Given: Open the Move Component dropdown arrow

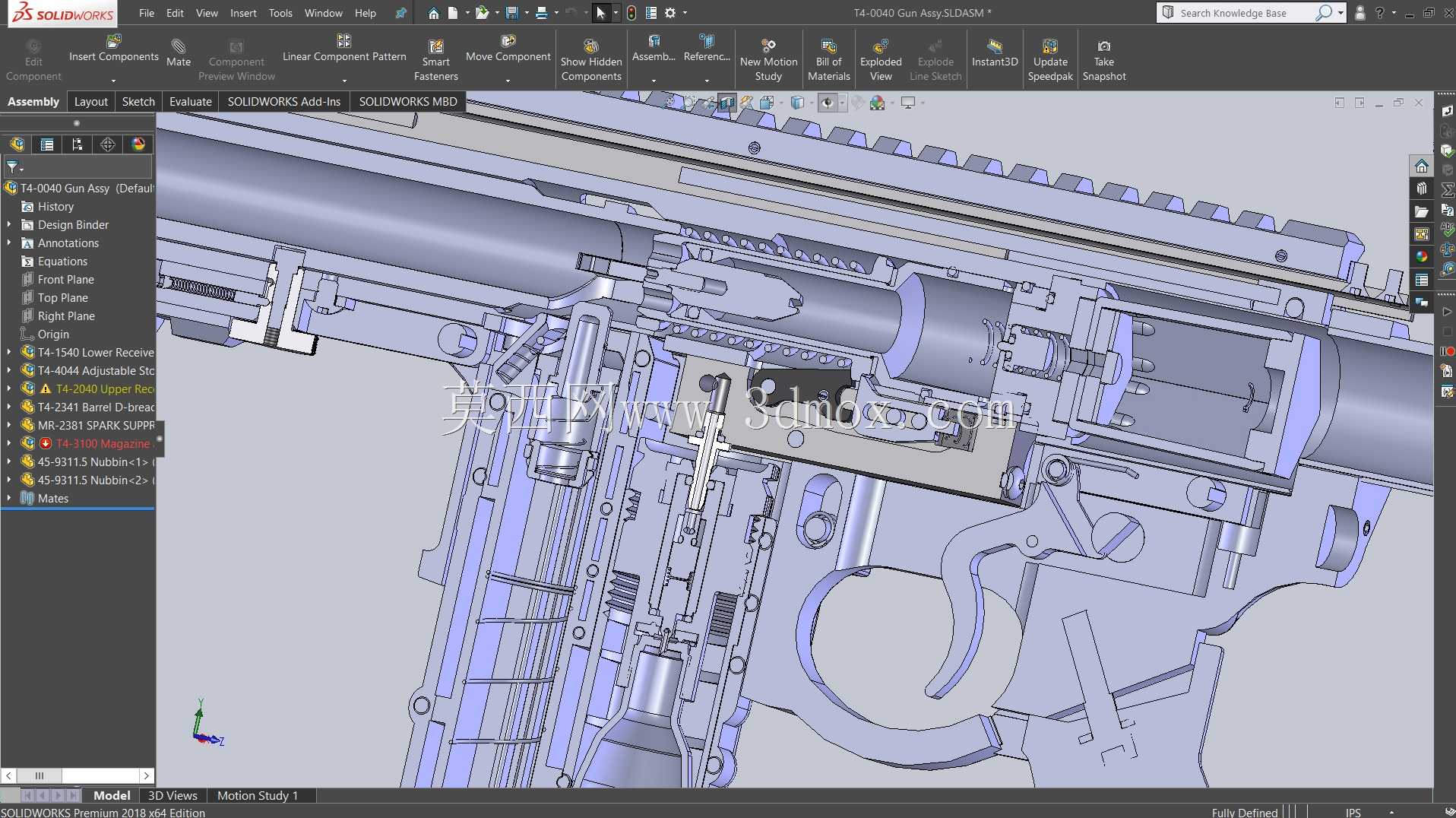Looking at the screenshot, I should 508,80.
